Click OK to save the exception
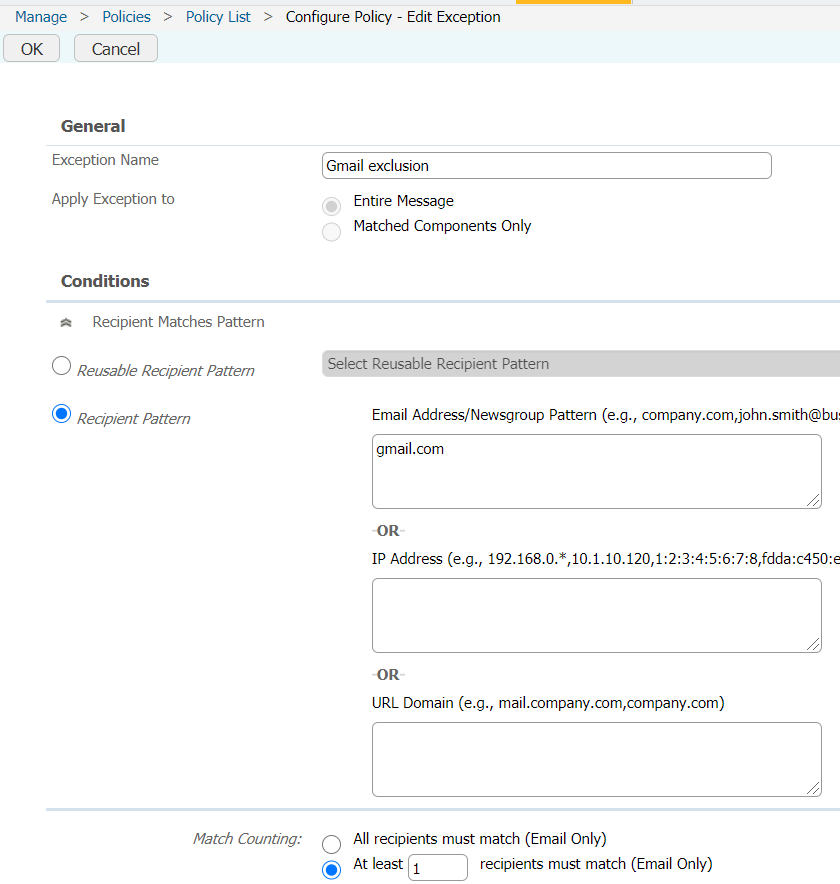The image size is (840, 884). tap(31, 47)
